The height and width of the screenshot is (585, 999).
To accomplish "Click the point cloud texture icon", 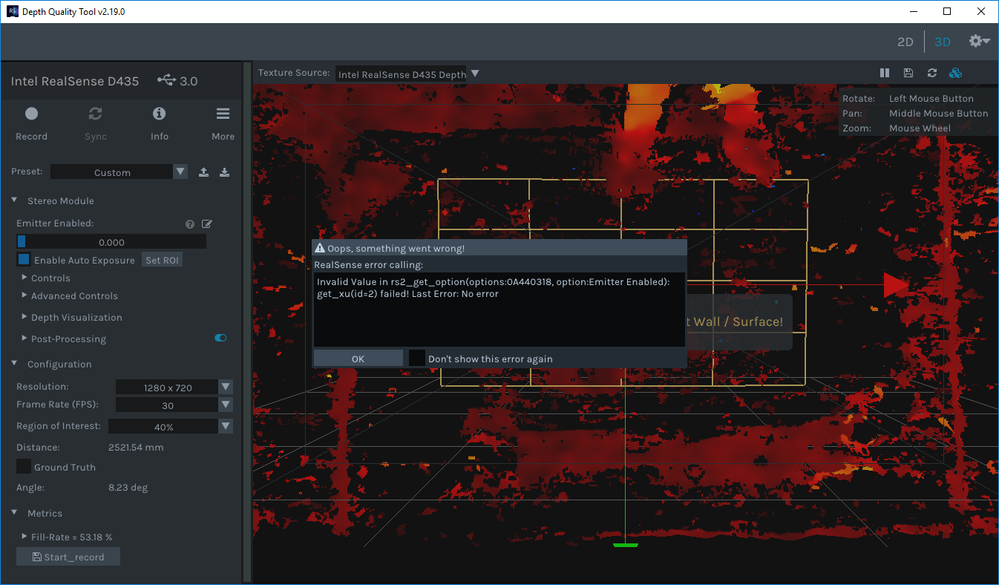I will 956,73.
